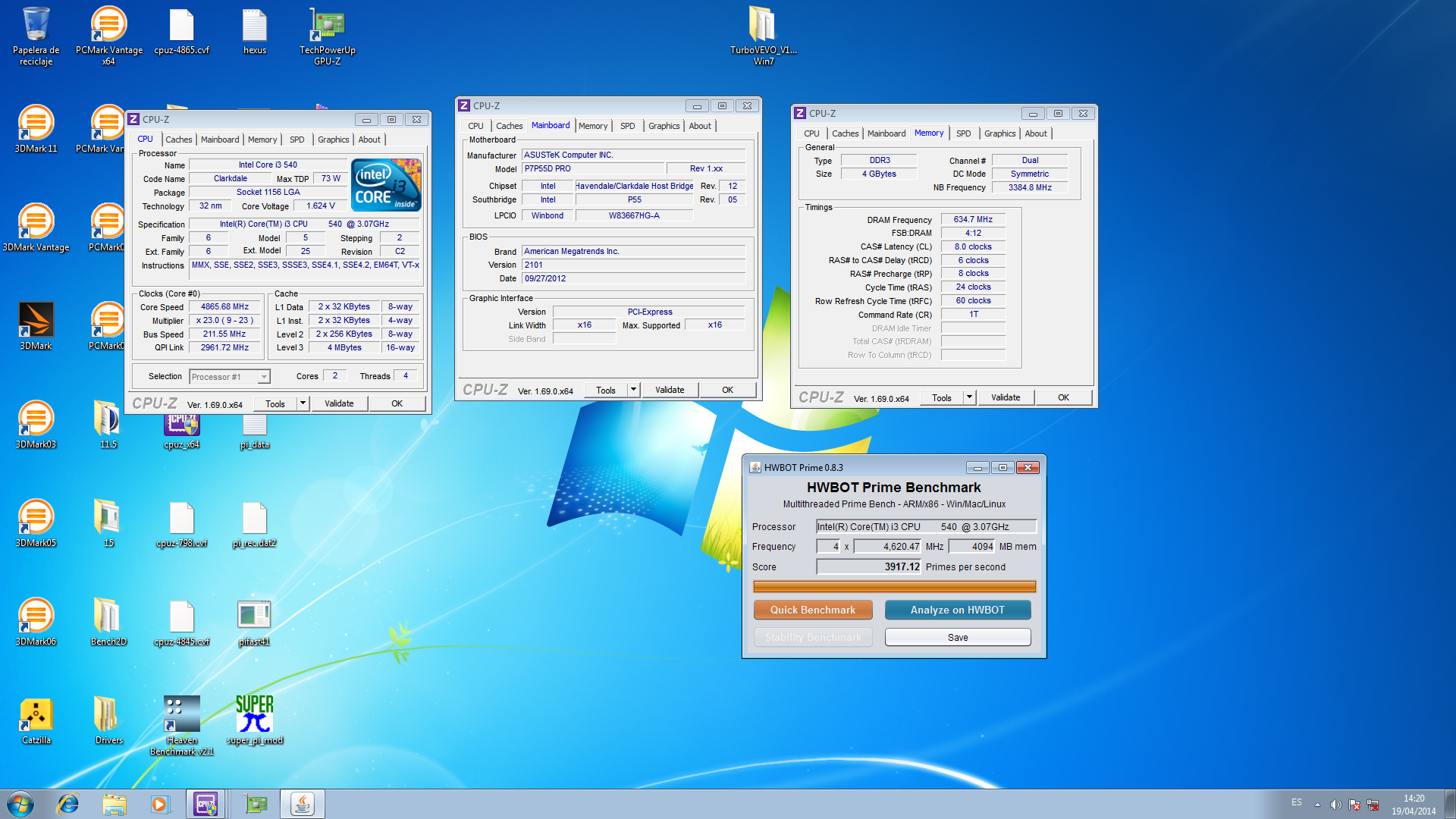The image size is (1456, 819).
Task: Expand Tools arrow in Memory window
Action: click(969, 397)
